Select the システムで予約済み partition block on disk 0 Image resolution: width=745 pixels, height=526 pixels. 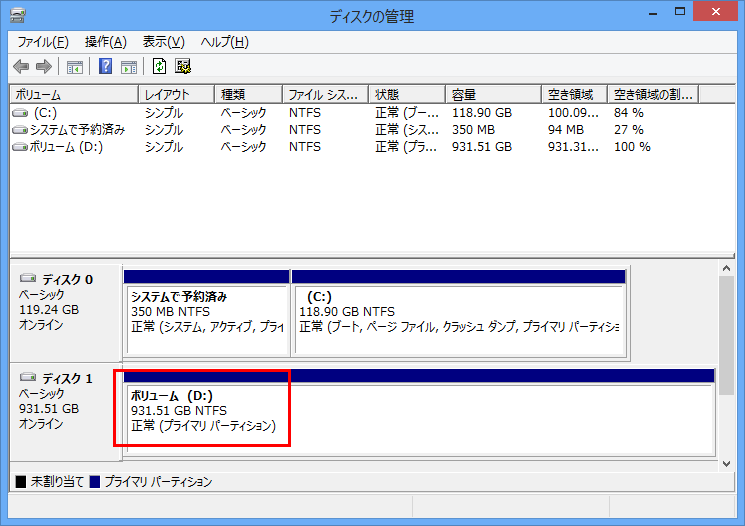click(x=206, y=318)
